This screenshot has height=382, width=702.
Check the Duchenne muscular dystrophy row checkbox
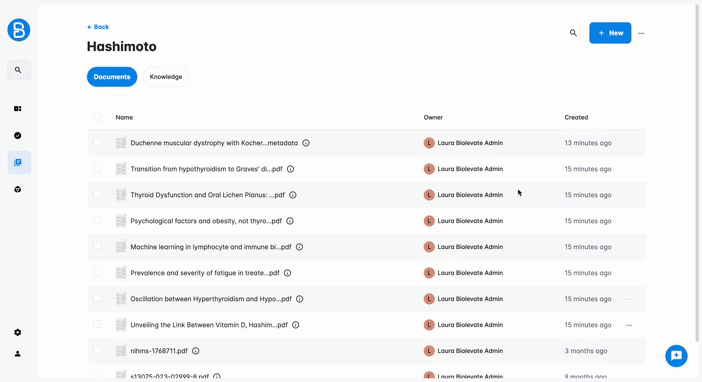(x=97, y=142)
